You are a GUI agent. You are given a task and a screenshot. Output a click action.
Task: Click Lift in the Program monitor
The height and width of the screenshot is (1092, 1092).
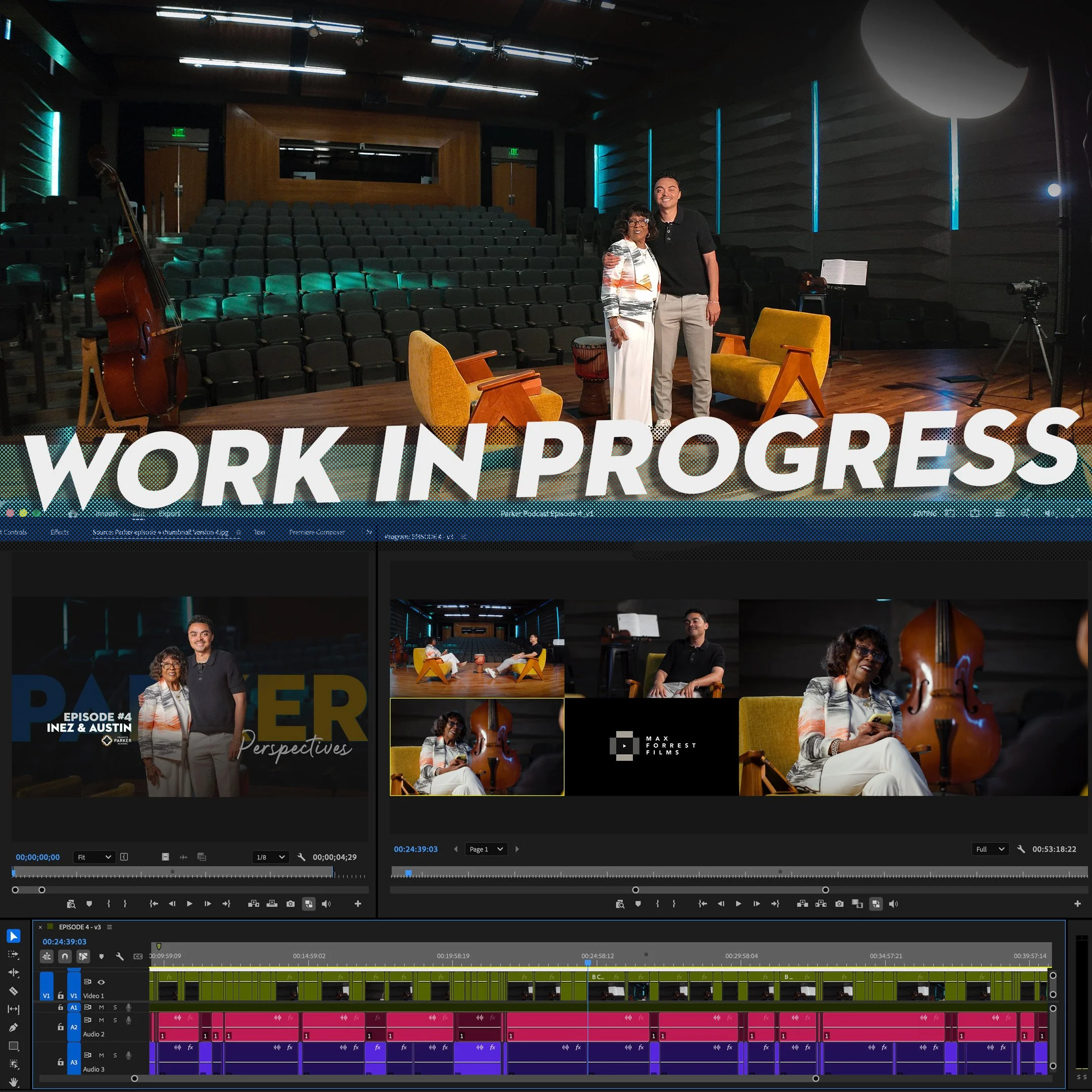click(803, 904)
